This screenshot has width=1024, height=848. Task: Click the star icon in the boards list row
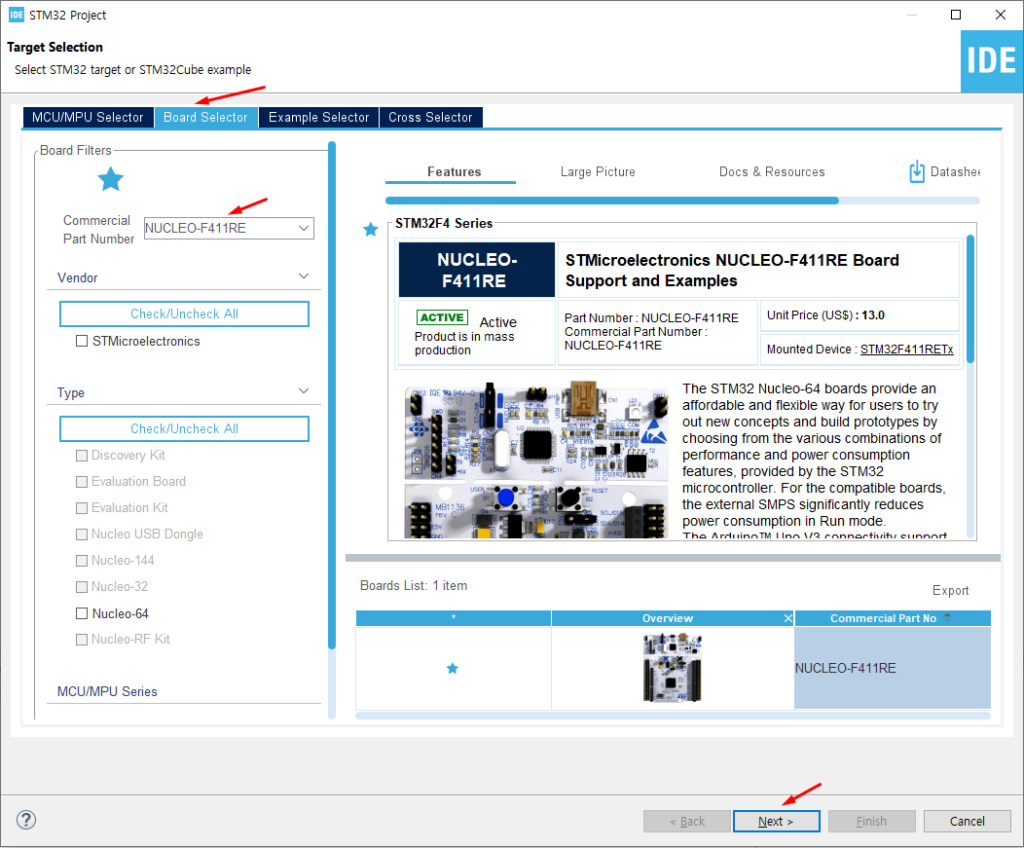452,668
